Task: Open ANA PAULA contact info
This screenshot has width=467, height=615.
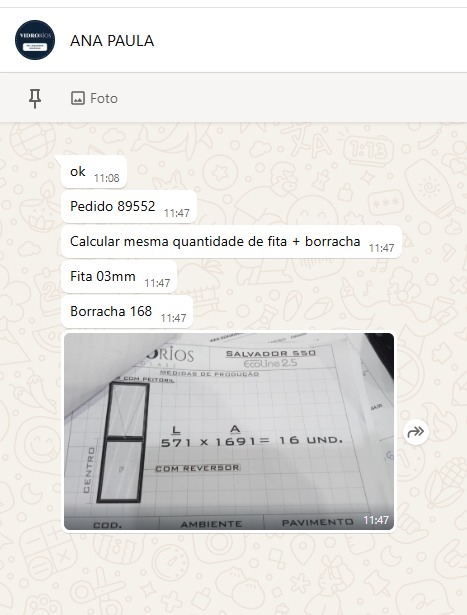Action: click(x=112, y=41)
